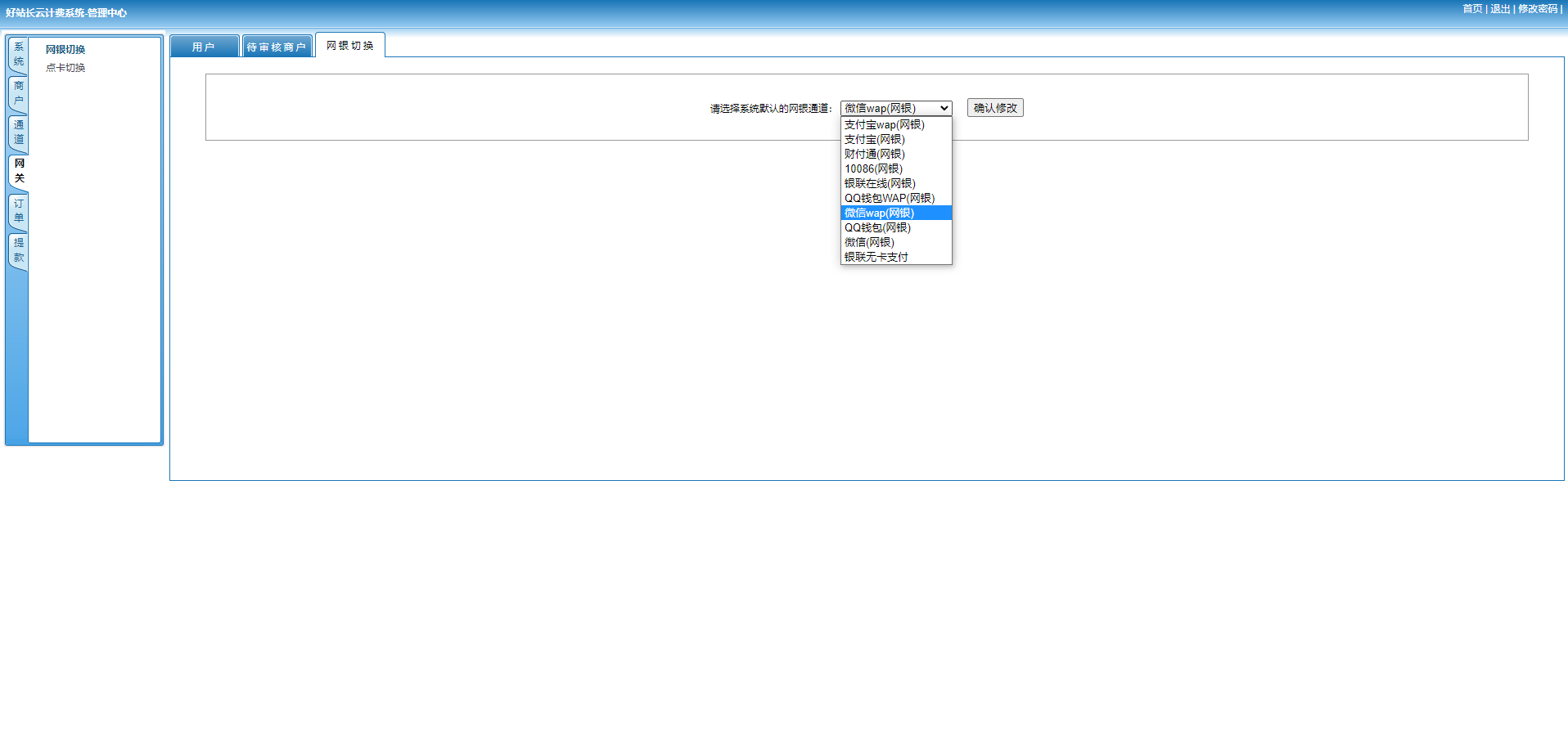1568x732 pixels.
Task: Choose QQ钱包(网银) option
Action: pyautogui.click(x=896, y=227)
